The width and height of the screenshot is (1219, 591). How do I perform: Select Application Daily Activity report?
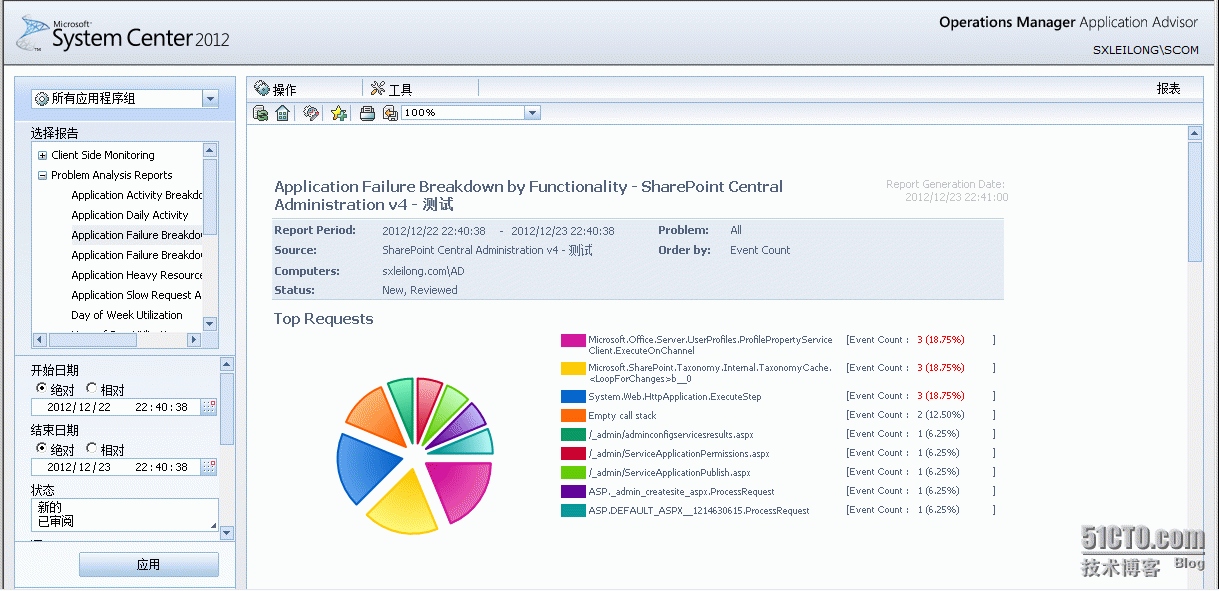tap(130, 215)
